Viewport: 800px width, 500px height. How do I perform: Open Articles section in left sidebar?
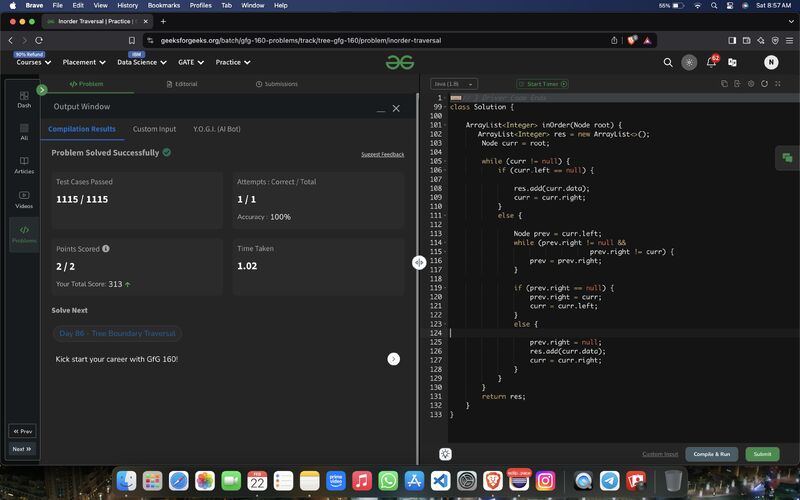click(24, 165)
